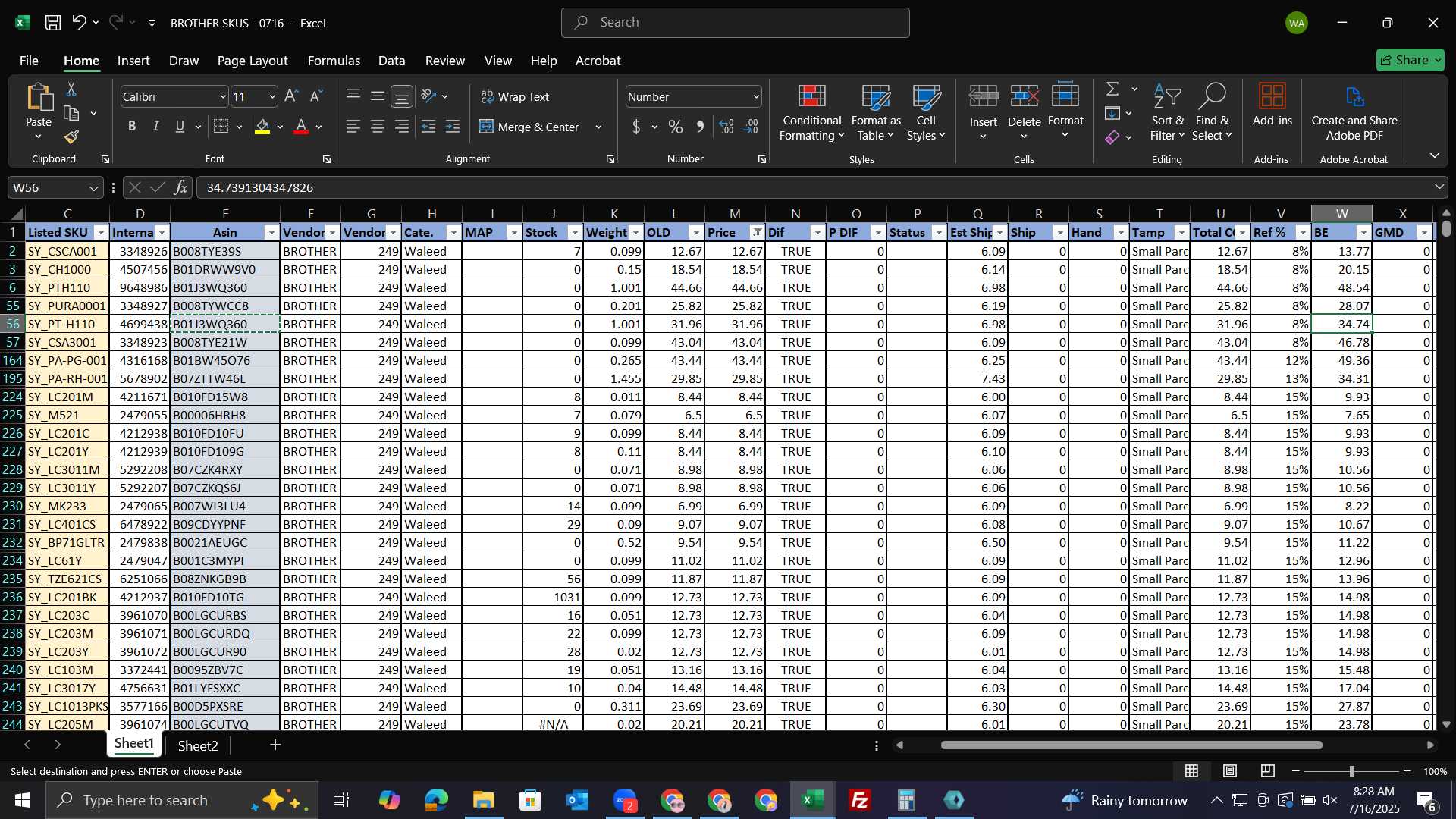Open the font size dropdown

click(x=272, y=97)
